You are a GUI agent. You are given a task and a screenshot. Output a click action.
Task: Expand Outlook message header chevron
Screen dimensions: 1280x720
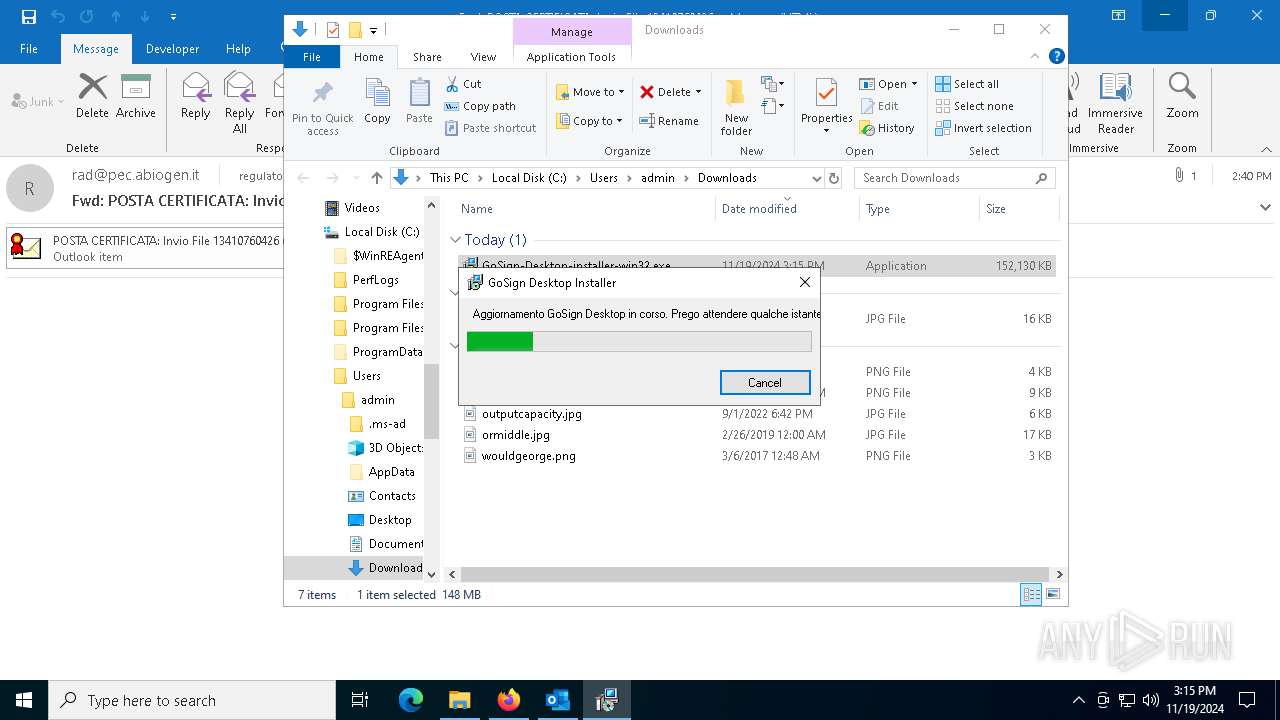point(1265,208)
